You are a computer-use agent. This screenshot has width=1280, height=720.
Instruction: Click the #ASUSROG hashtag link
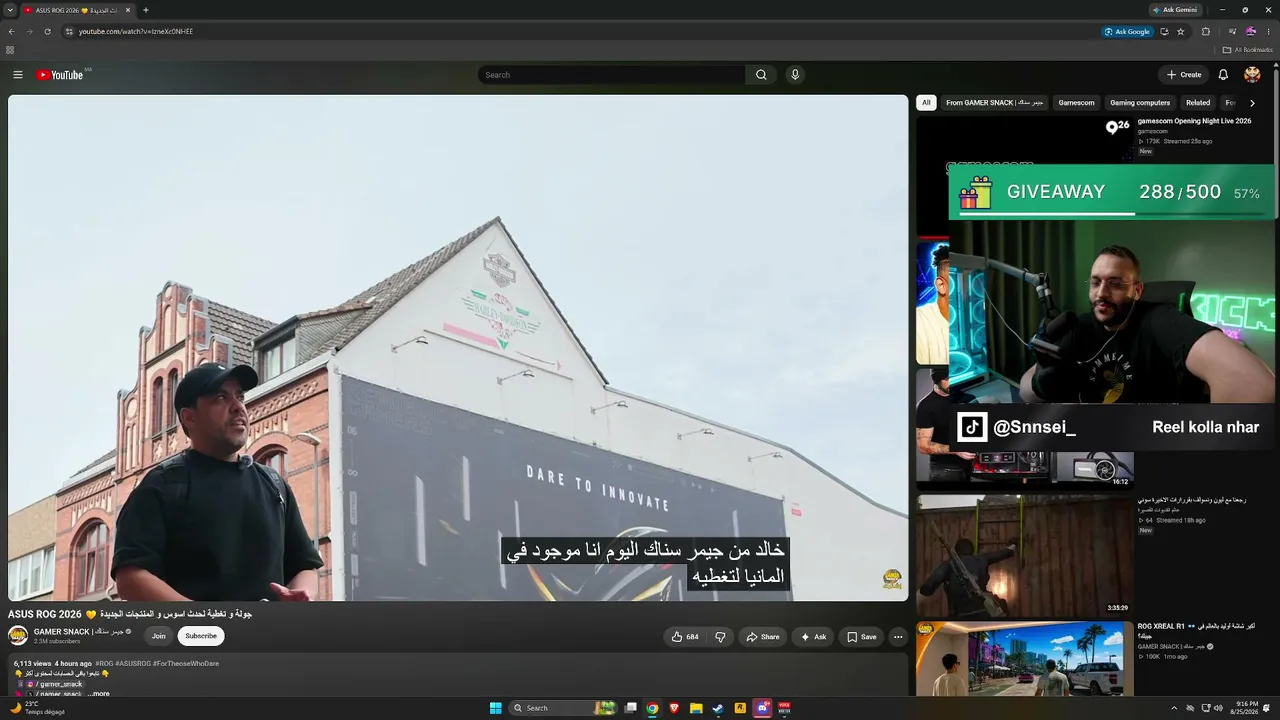click(x=133, y=663)
